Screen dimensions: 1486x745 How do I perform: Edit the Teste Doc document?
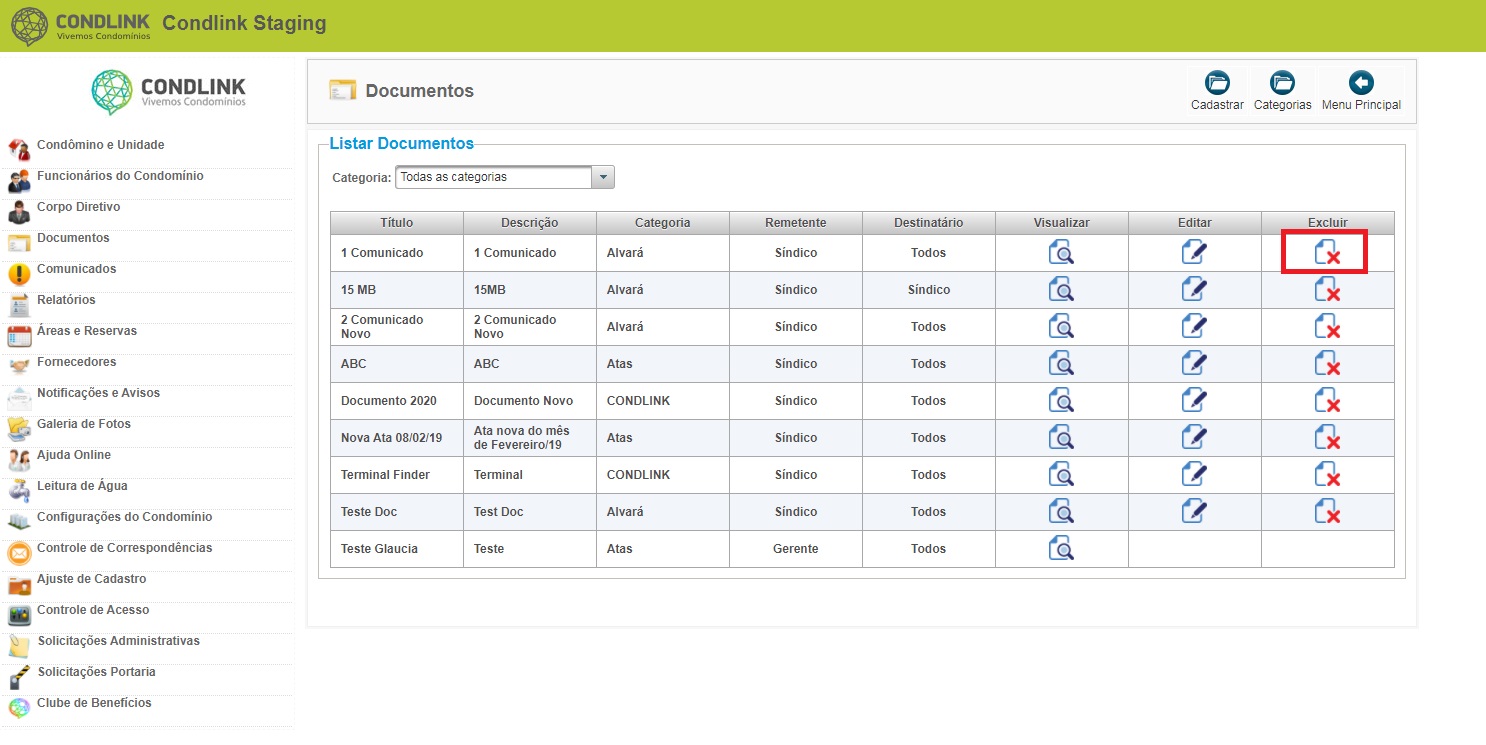pyautogui.click(x=1194, y=511)
